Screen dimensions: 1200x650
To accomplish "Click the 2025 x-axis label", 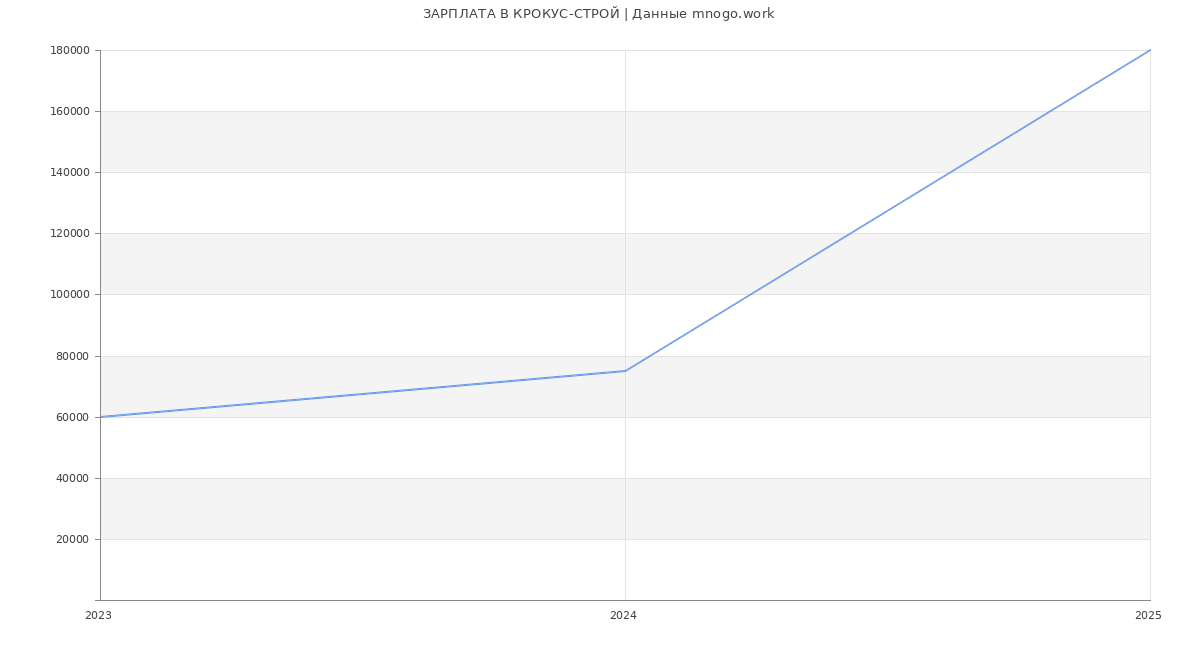I will coord(1148,616).
